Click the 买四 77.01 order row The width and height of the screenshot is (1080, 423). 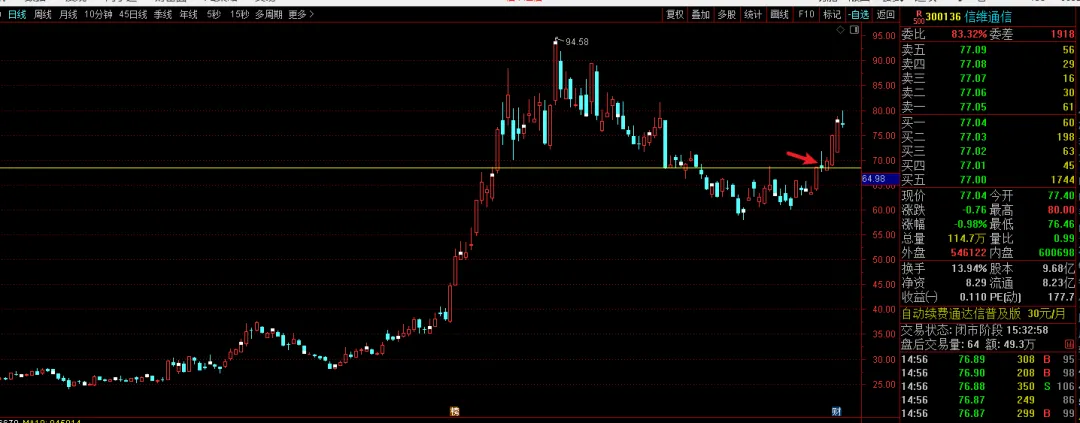point(989,165)
